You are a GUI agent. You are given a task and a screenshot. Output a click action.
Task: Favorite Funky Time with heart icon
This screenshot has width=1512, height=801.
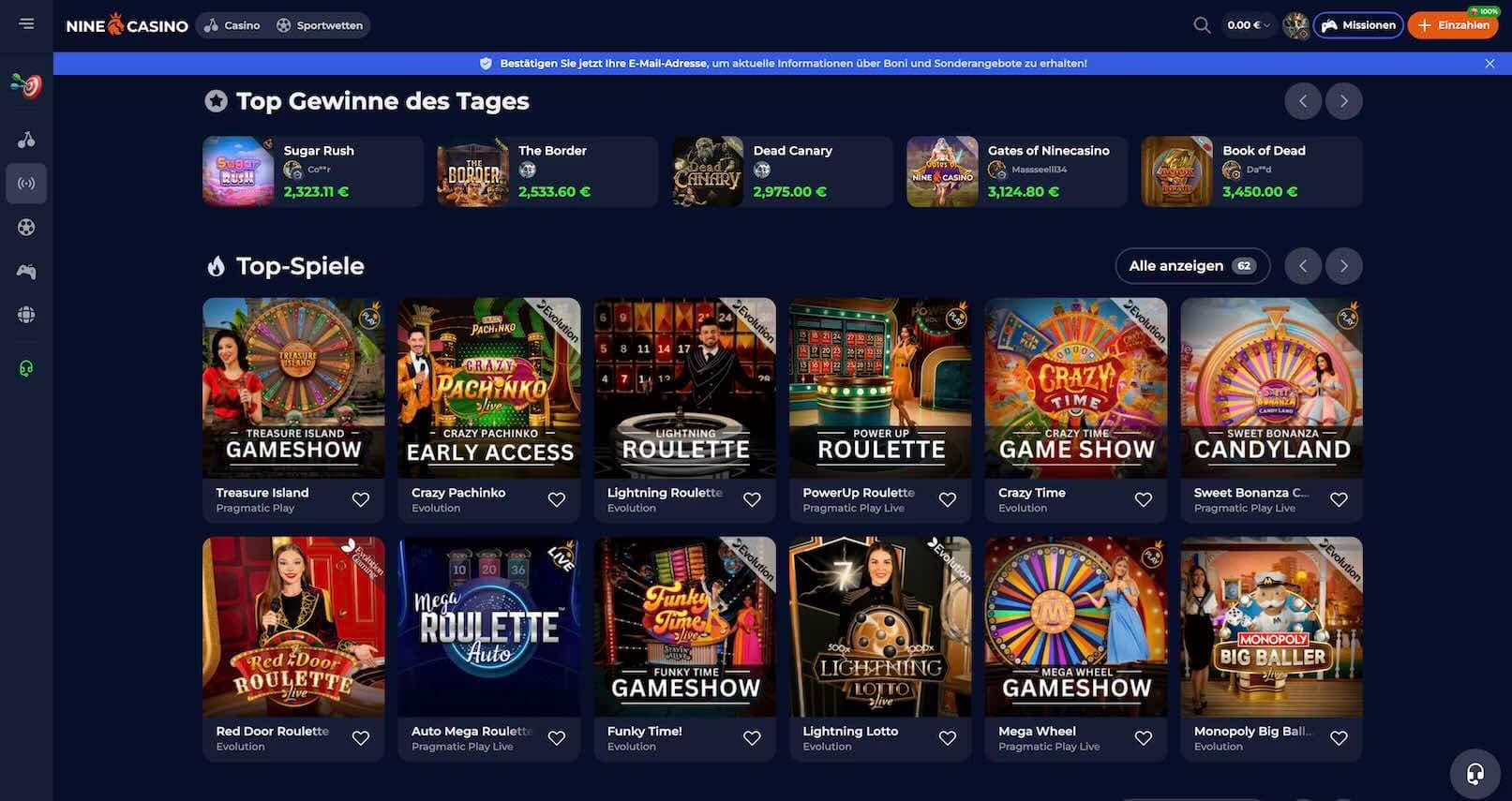click(752, 738)
